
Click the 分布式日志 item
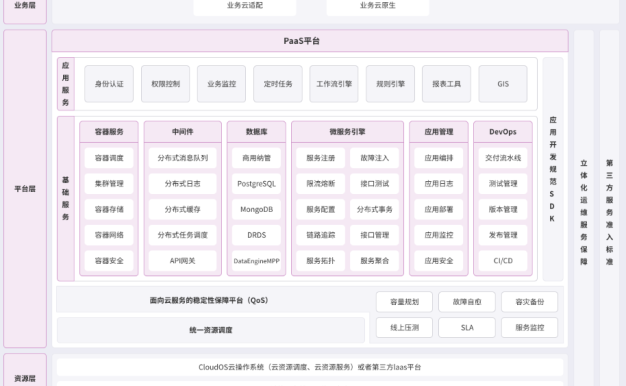click(x=182, y=184)
